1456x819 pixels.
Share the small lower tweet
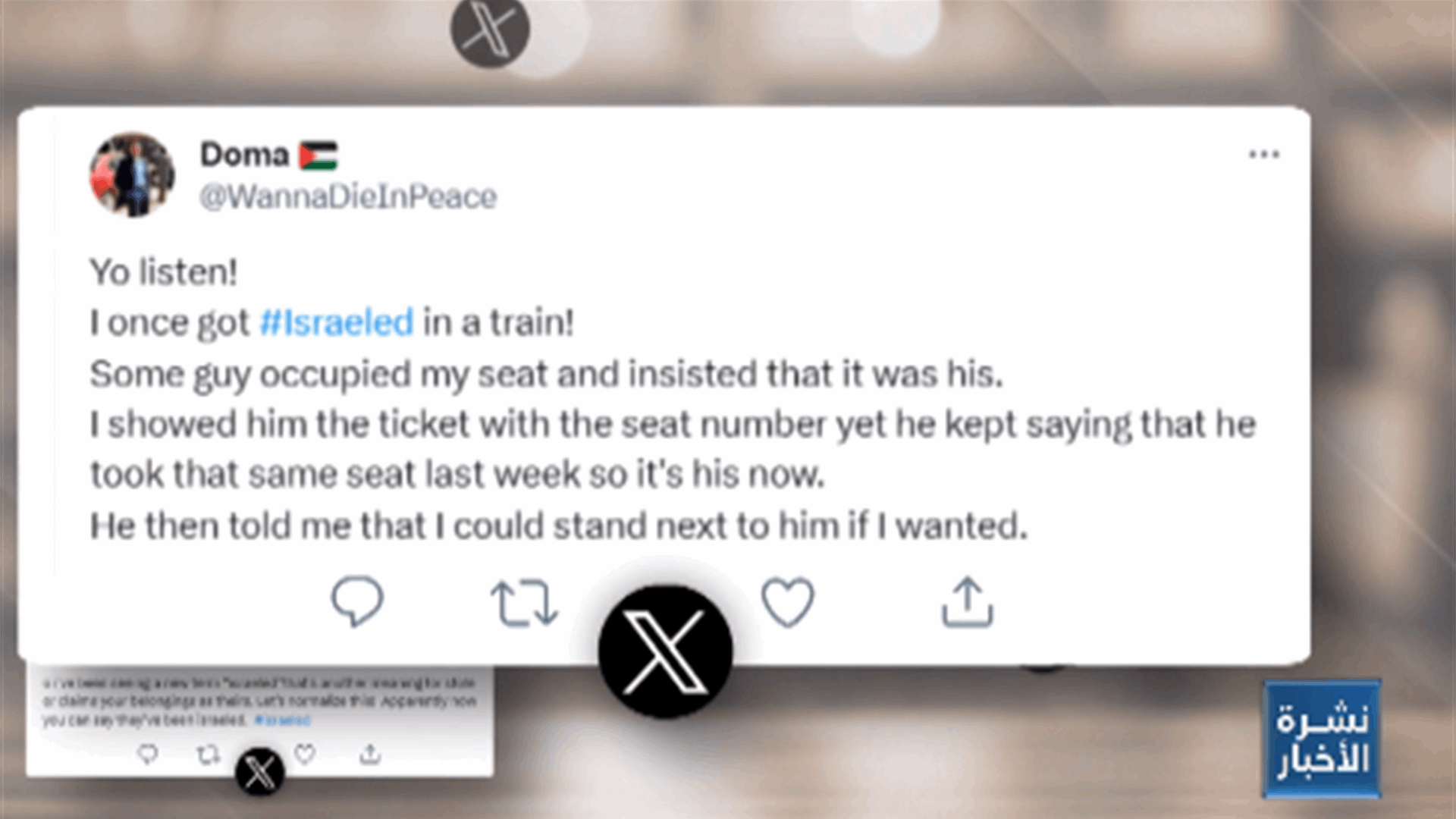click(x=370, y=754)
